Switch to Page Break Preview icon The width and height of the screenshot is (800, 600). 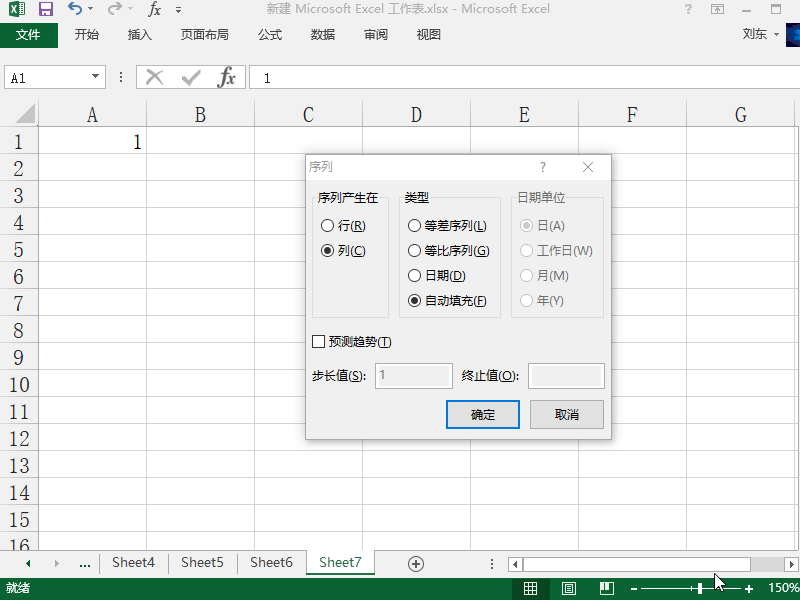click(x=605, y=588)
